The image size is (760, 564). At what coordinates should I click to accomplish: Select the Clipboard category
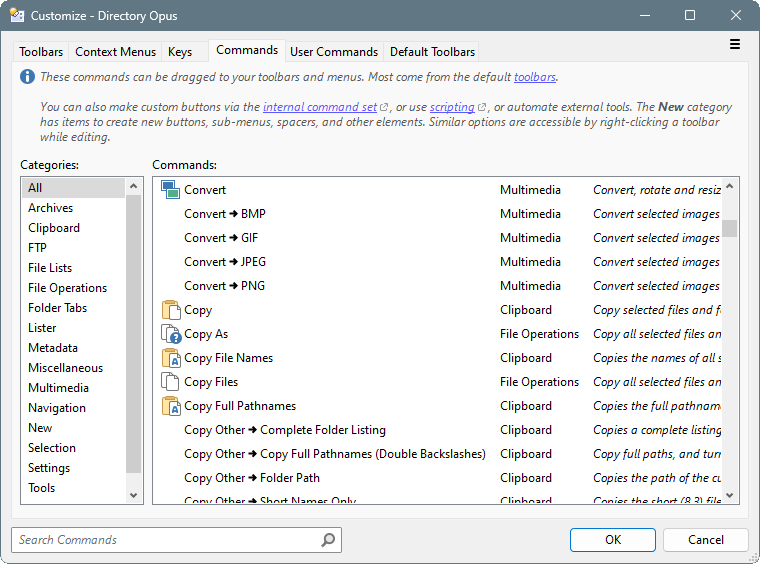click(73, 228)
